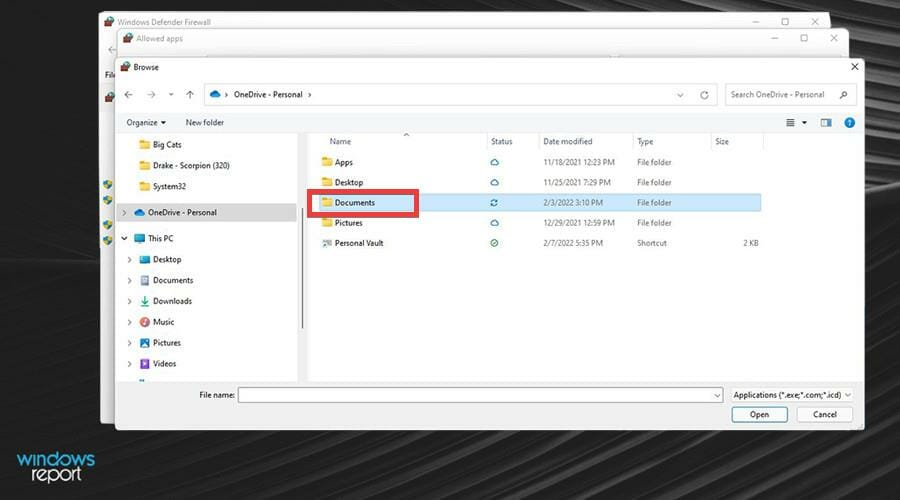Select the Desktop folder in file list
Image resolution: width=900 pixels, height=500 pixels.
tap(343, 183)
